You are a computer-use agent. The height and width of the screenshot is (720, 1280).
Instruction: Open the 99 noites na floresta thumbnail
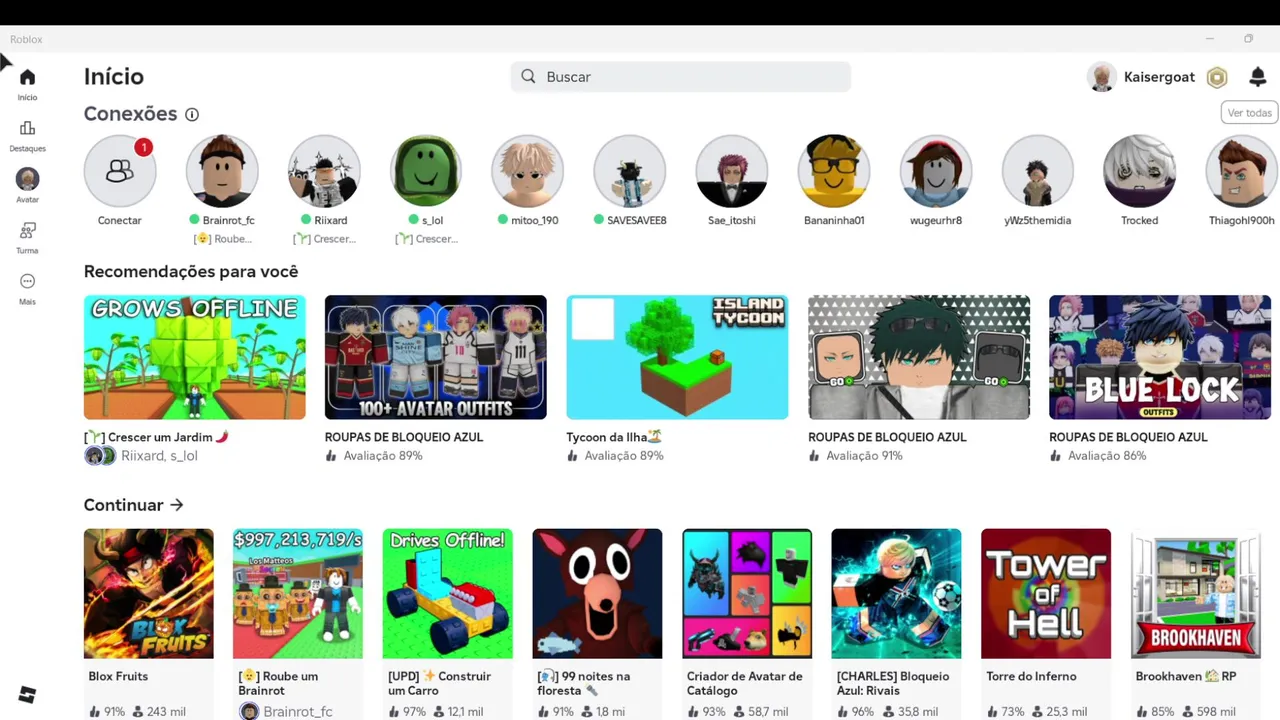pos(597,594)
